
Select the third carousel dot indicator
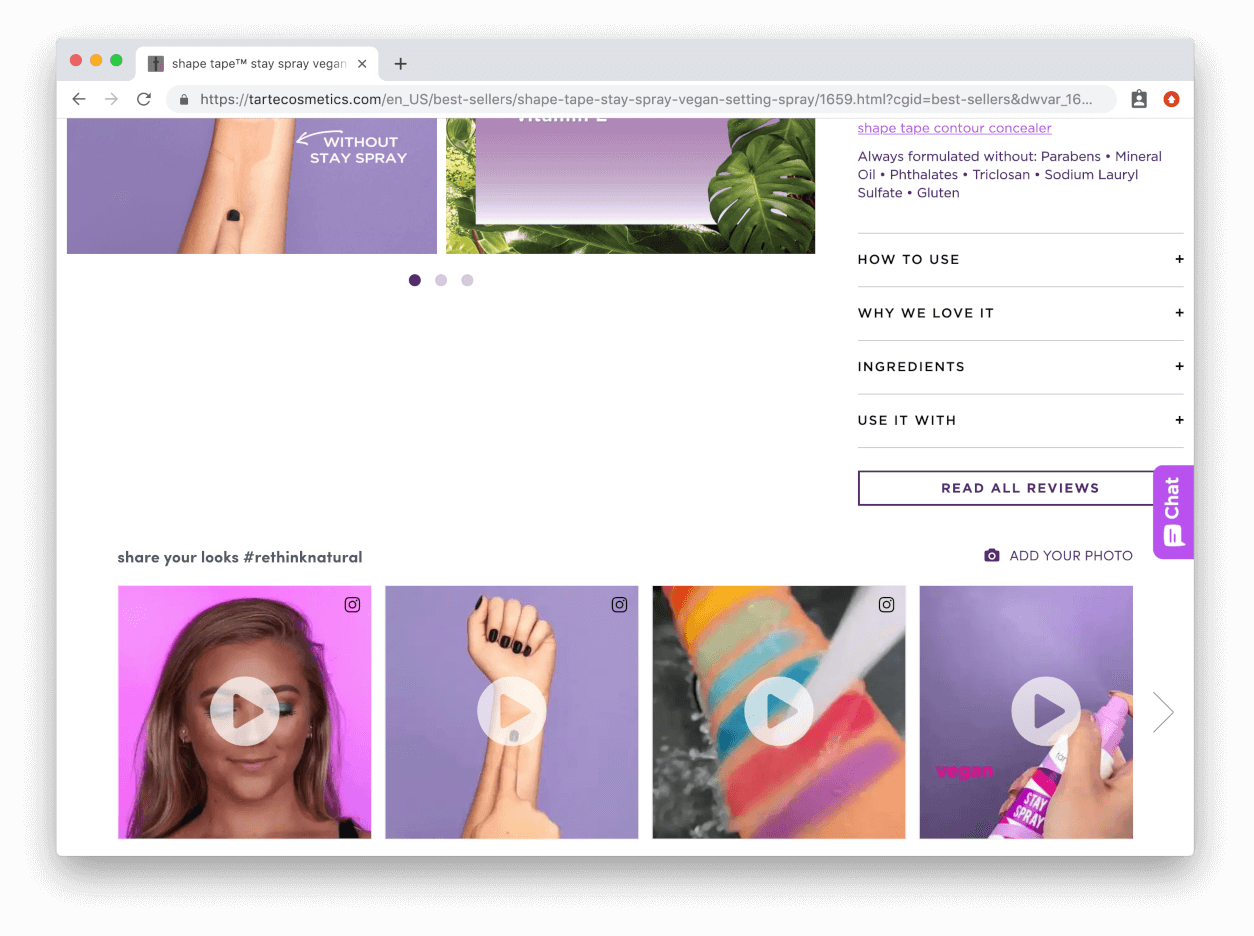click(467, 280)
